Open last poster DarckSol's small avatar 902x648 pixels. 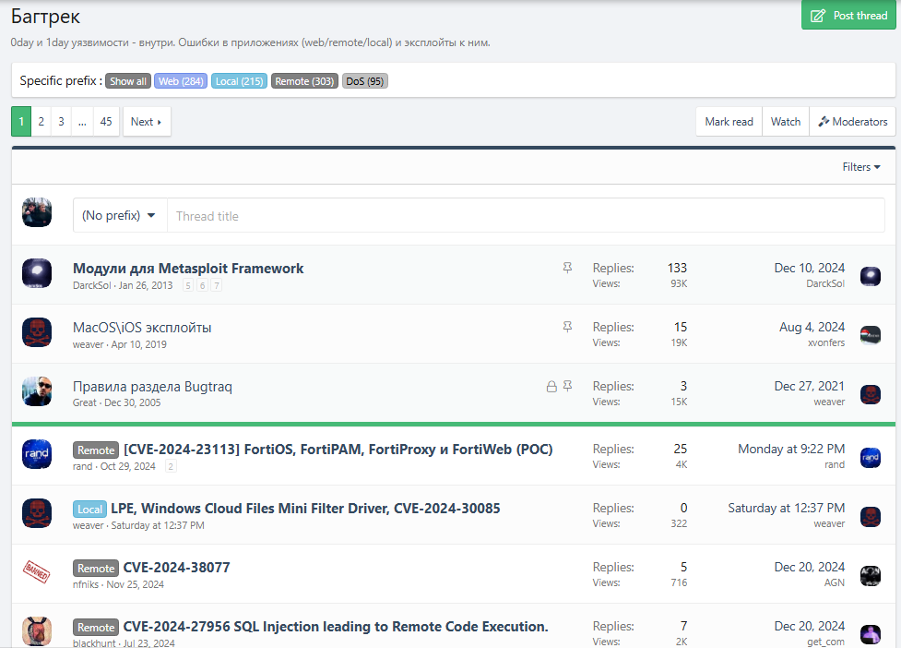click(870, 276)
